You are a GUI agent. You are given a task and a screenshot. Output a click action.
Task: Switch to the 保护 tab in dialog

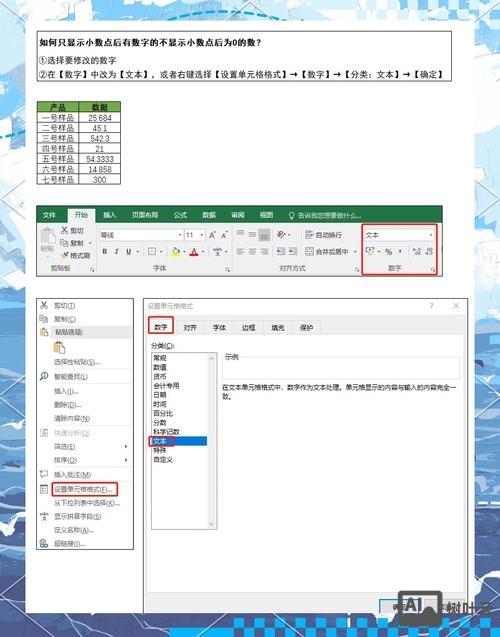coord(306,327)
